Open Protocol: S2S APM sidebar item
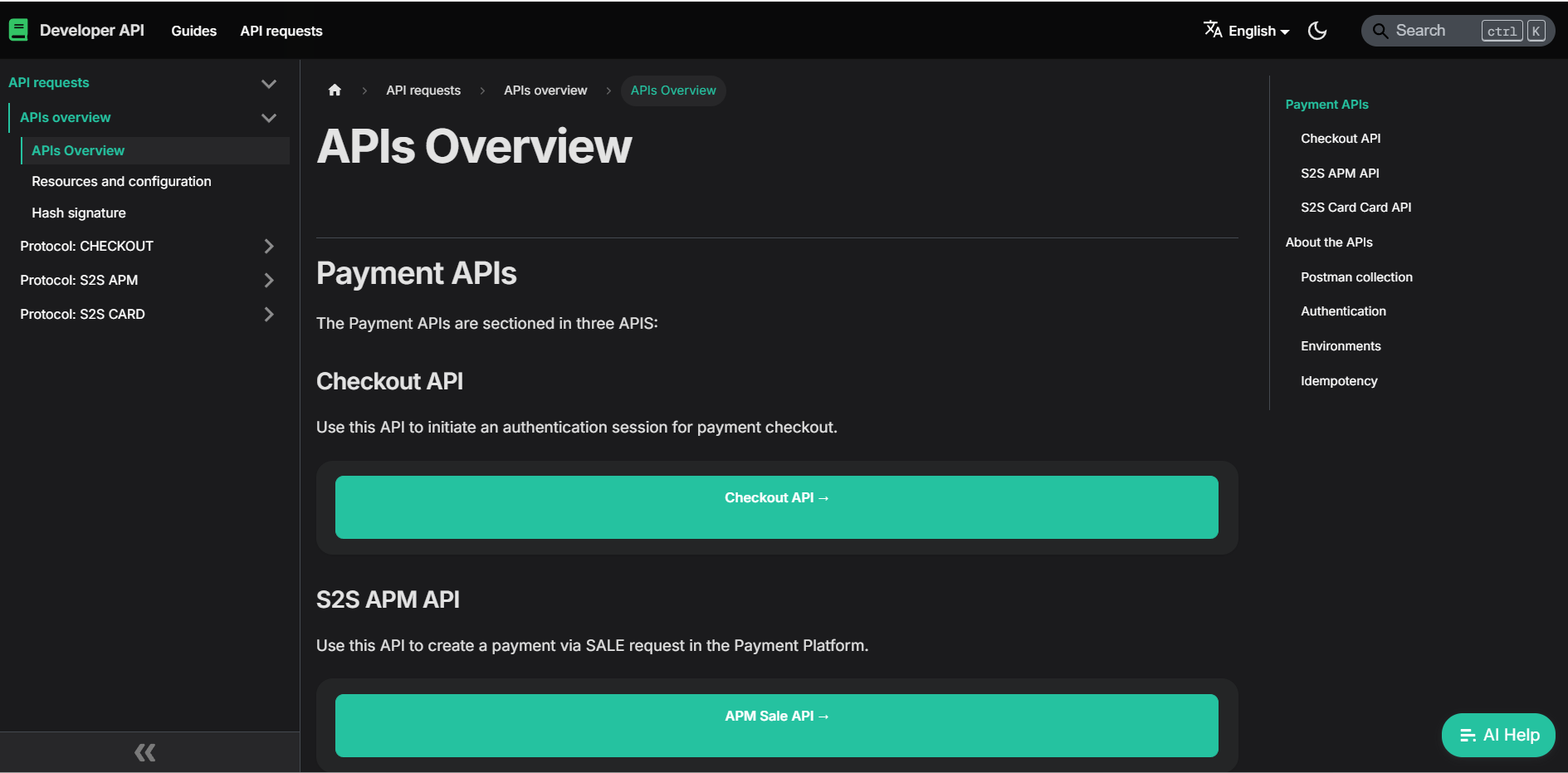1568x773 pixels. (79, 280)
